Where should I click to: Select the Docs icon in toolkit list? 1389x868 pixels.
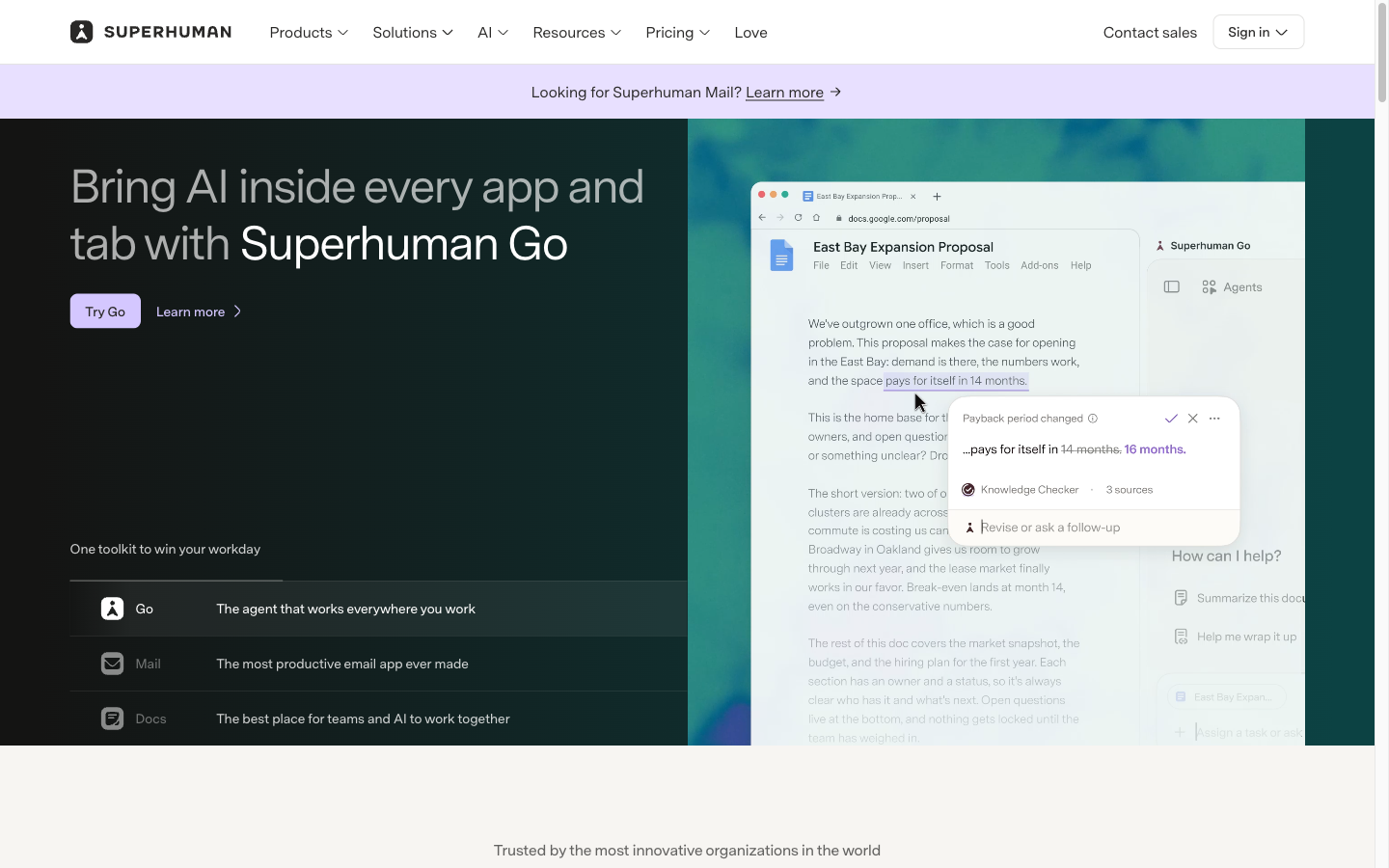[x=112, y=719]
